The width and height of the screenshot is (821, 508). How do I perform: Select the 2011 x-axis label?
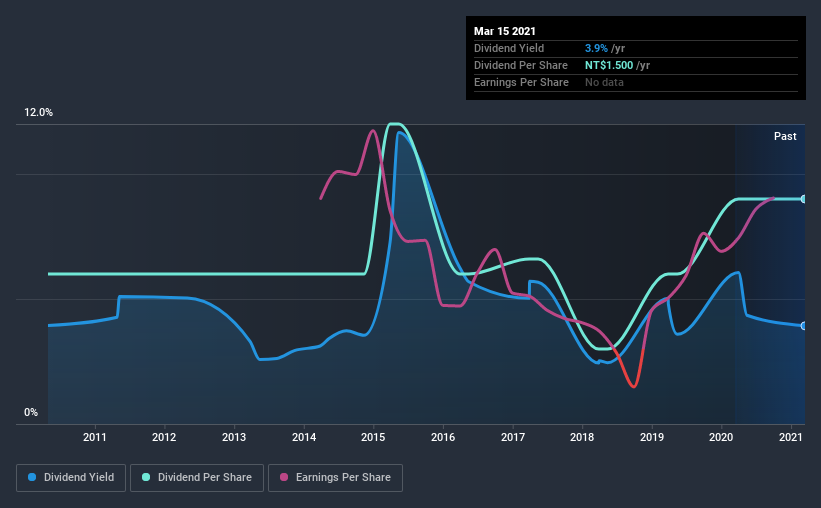(x=95, y=437)
